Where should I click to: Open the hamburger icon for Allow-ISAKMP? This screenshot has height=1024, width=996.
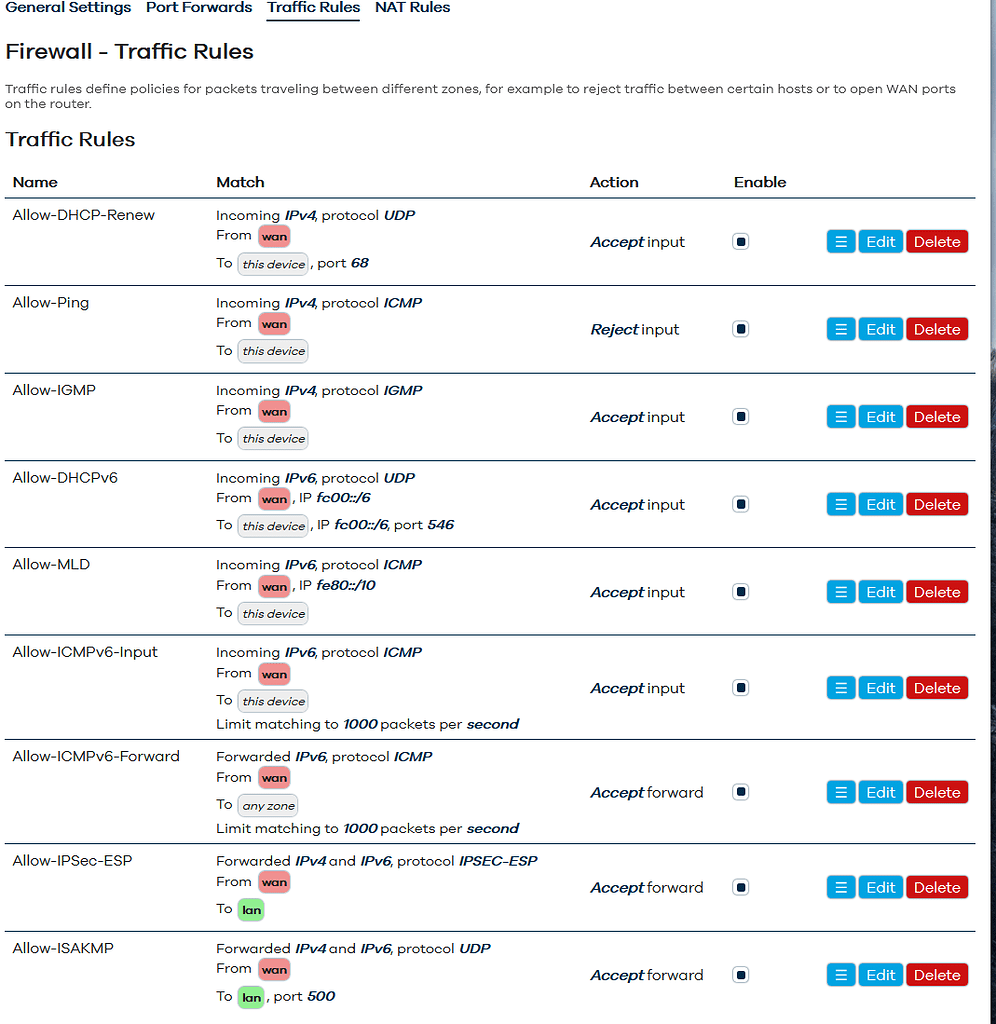[840, 974]
